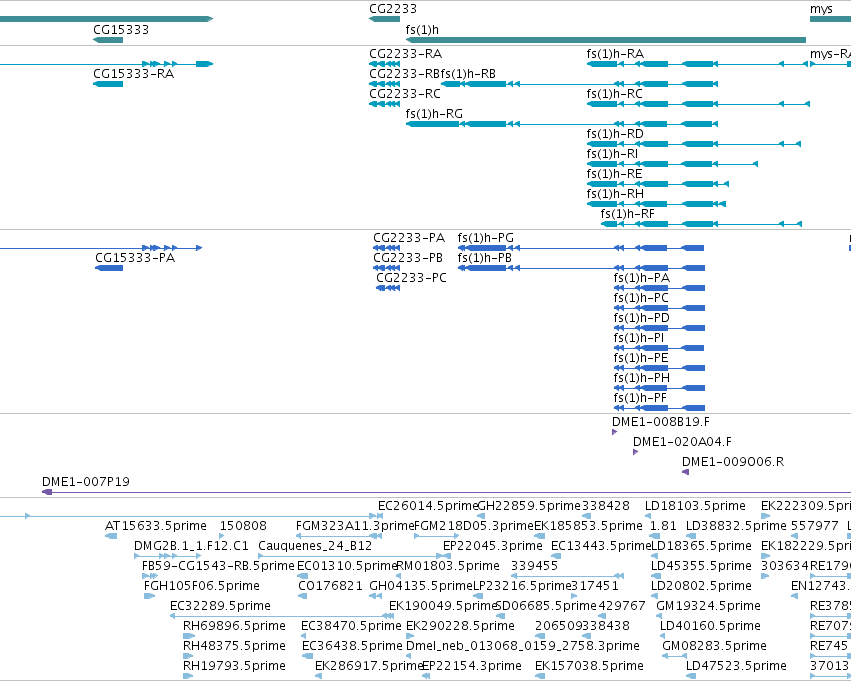The image size is (851, 681).
Task: Select EST label EC26014.5prime
Action: 428,506
